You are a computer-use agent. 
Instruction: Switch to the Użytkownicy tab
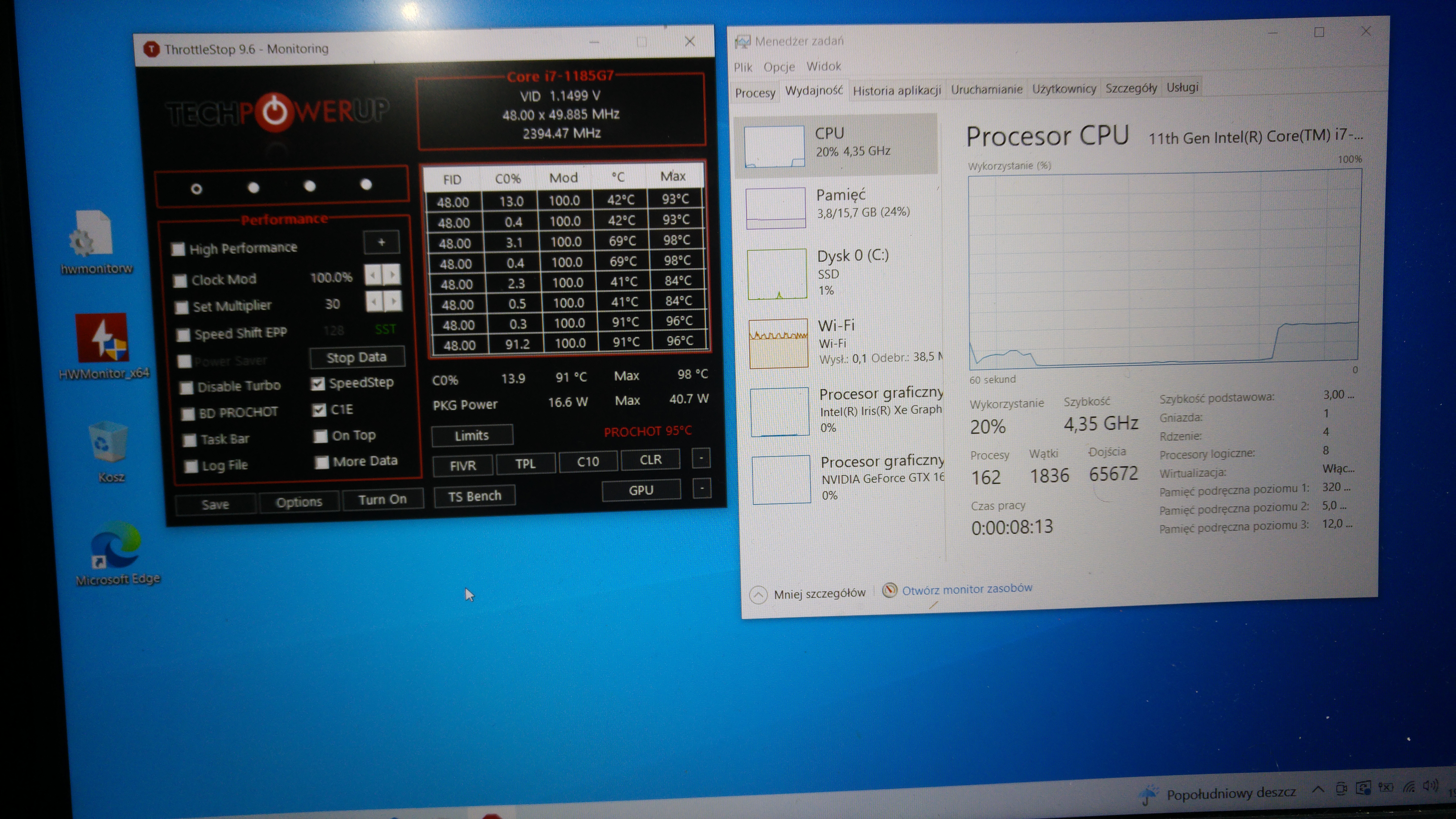click(x=1064, y=89)
